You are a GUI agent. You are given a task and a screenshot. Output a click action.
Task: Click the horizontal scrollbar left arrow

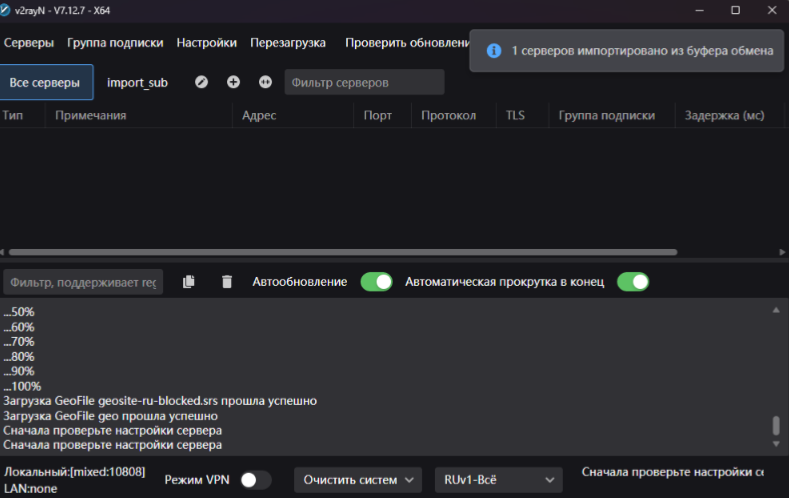coord(3,252)
